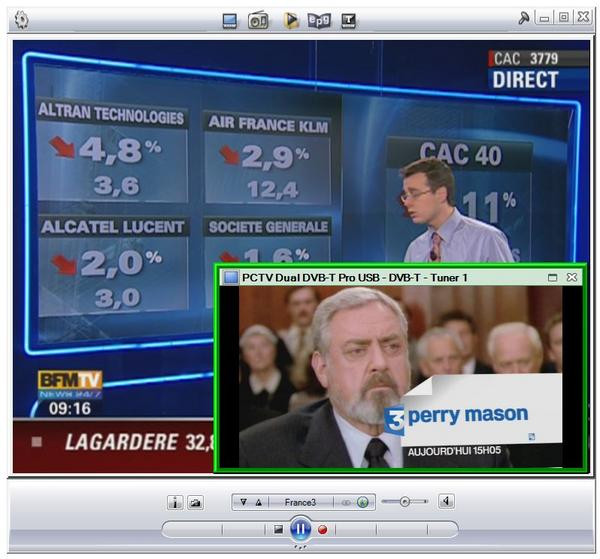600x559 pixels.
Task: Go to next channel with up arrow
Action: point(259,502)
